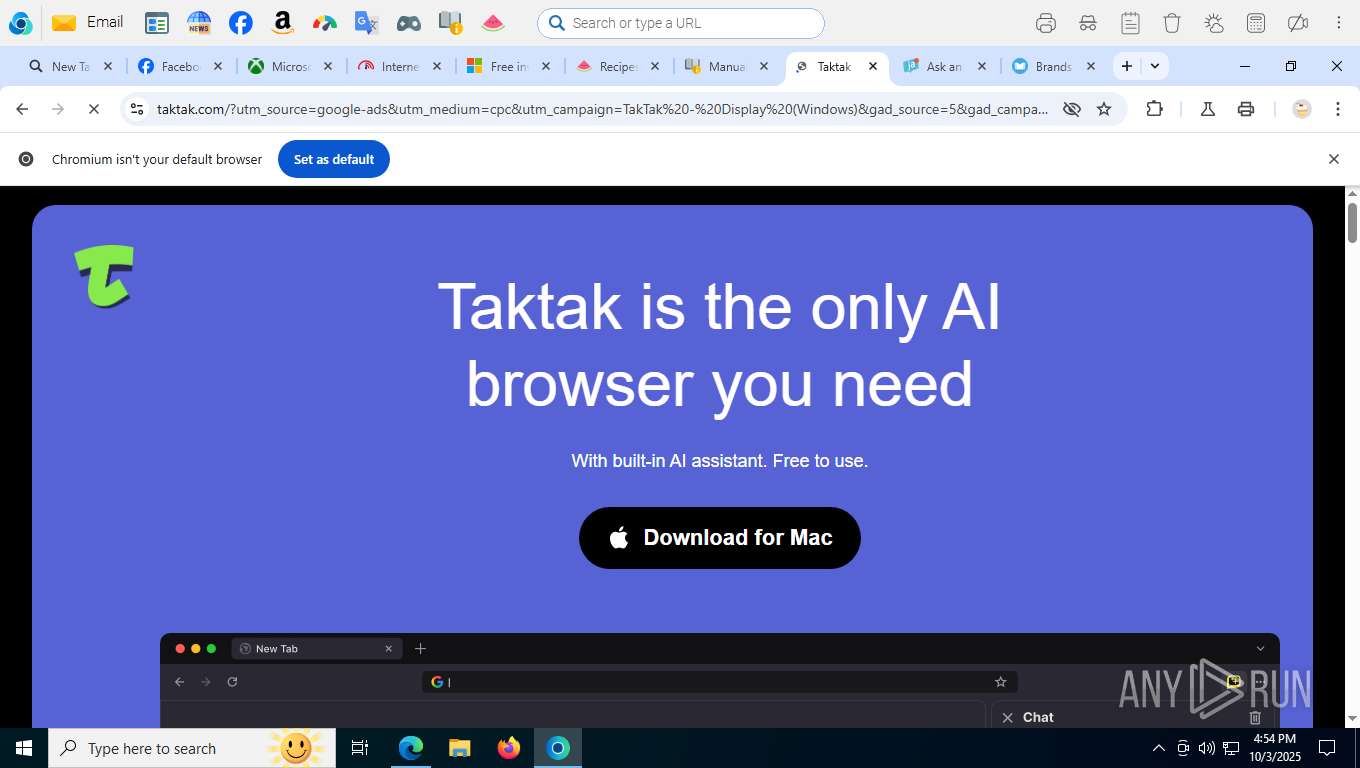Open the watermelon recipes shortcut

pyautogui.click(x=493, y=23)
